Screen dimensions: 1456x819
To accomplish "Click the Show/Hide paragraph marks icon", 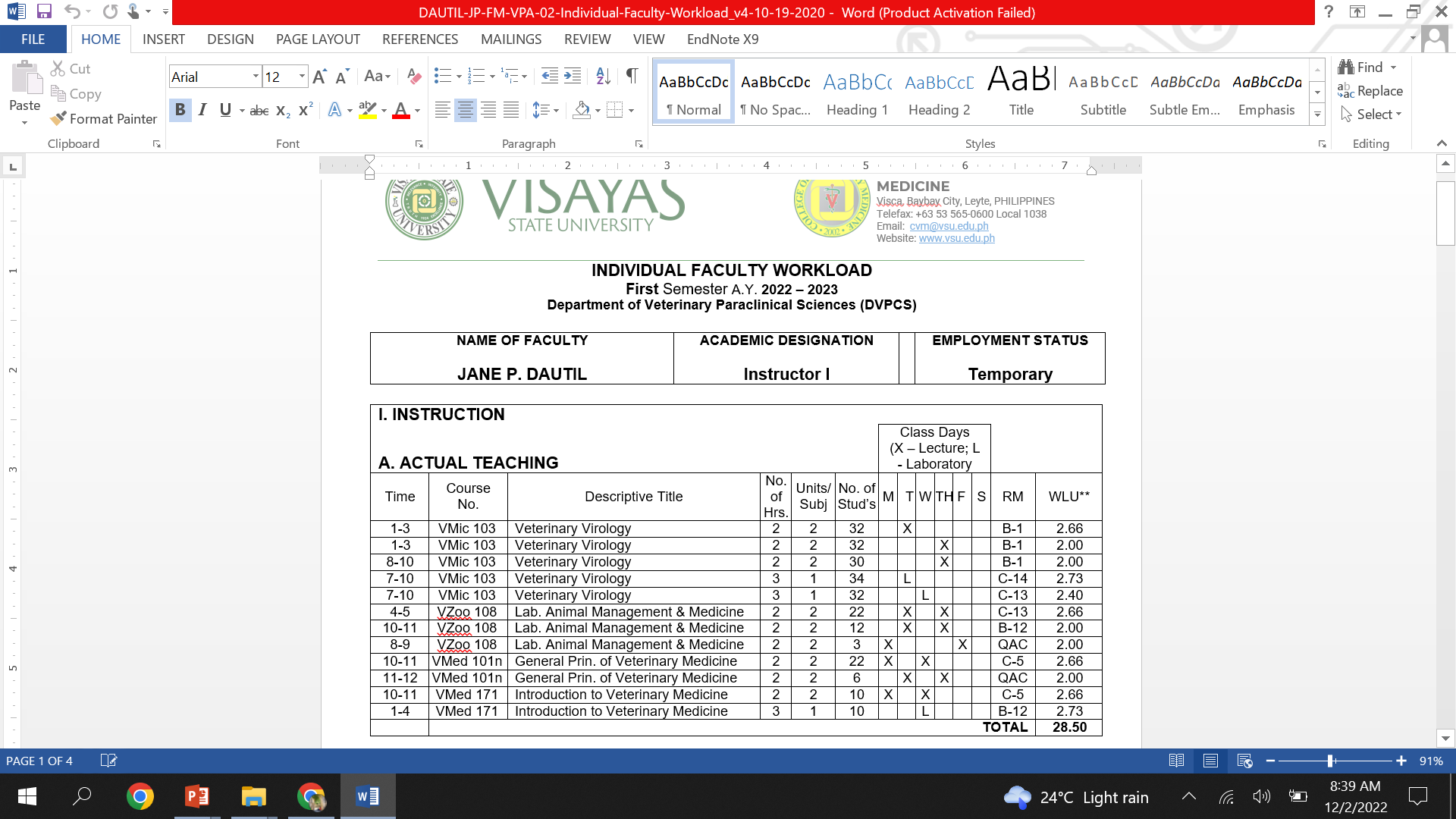I will coord(632,76).
